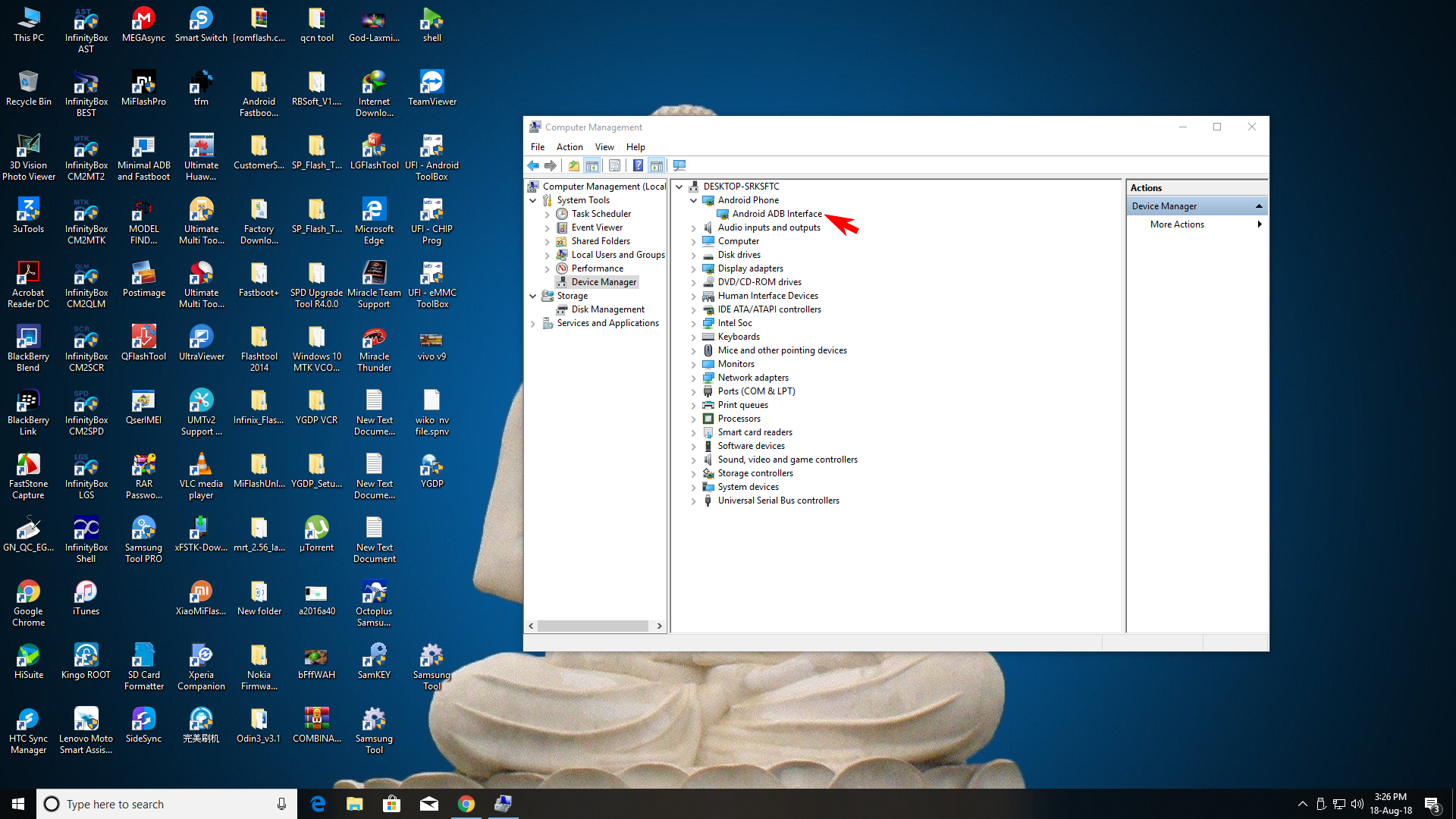Toggle Show/Hide Action Pane toolbar button
This screenshot has width=1456, height=819.
coord(657,165)
